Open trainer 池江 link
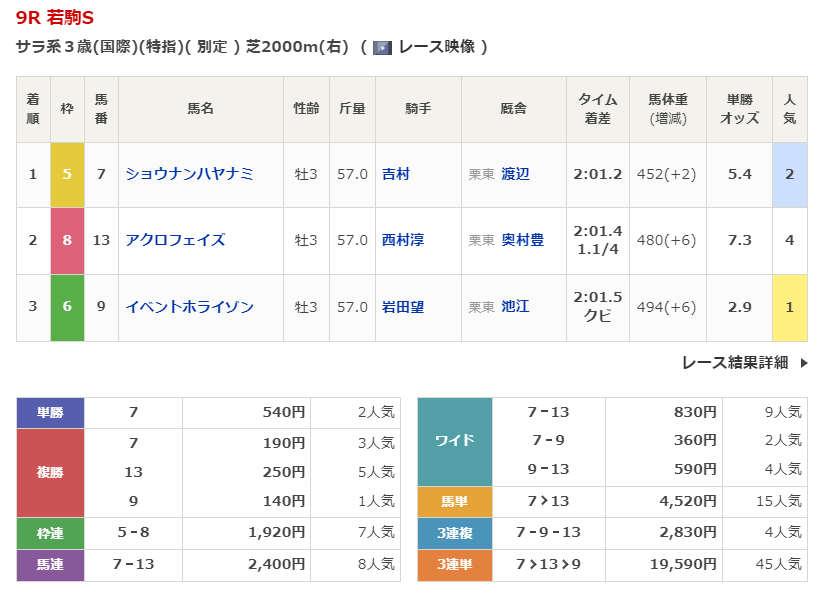This screenshot has height=591, width=828. tap(516, 307)
